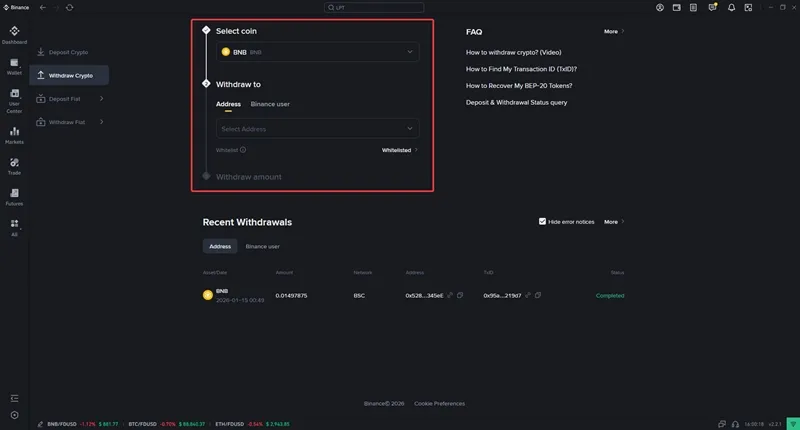This screenshot has width=800, height=430.
Task: Expand the BNB coin selection dropdown
Action: (410, 51)
